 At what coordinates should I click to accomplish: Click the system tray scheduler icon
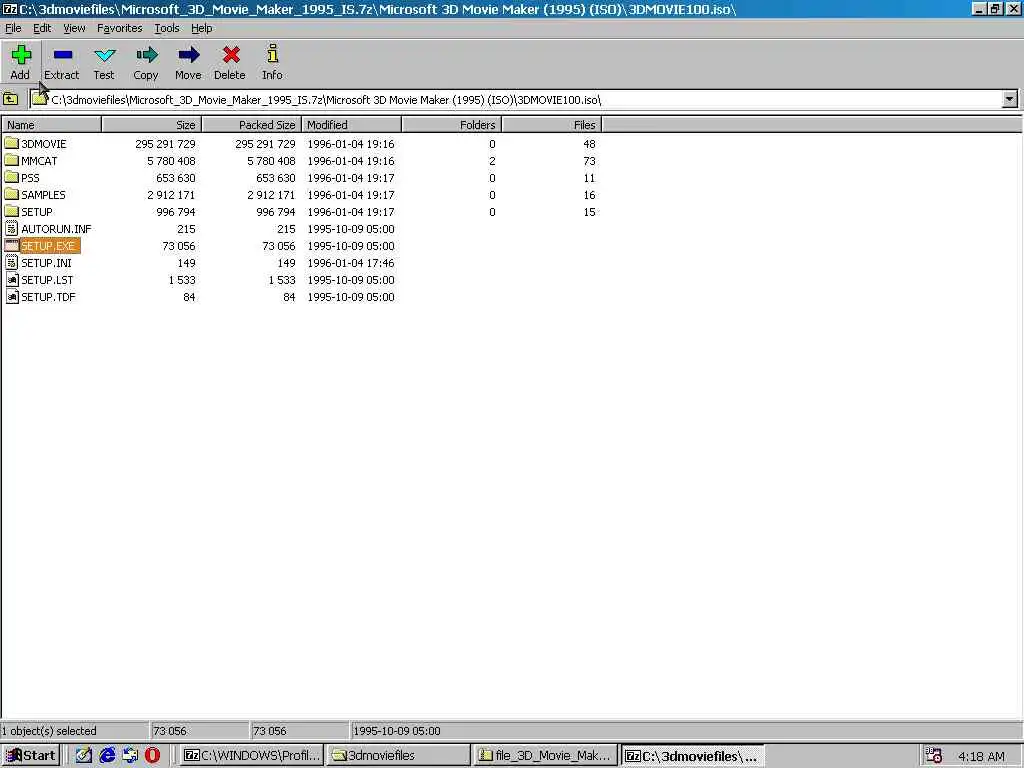click(x=934, y=756)
